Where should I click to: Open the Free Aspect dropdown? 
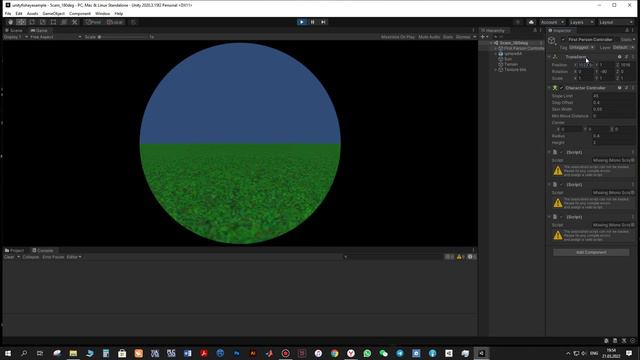click(56, 37)
